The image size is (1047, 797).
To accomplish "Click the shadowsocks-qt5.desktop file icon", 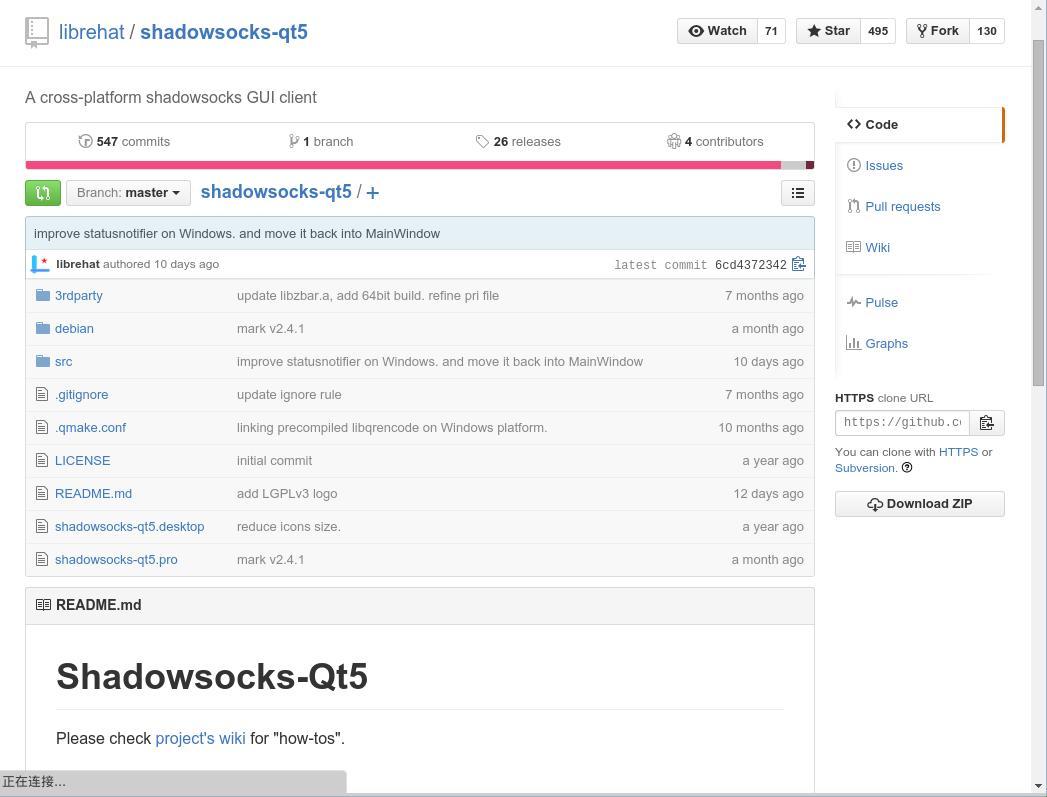I will pyautogui.click(x=42, y=526).
